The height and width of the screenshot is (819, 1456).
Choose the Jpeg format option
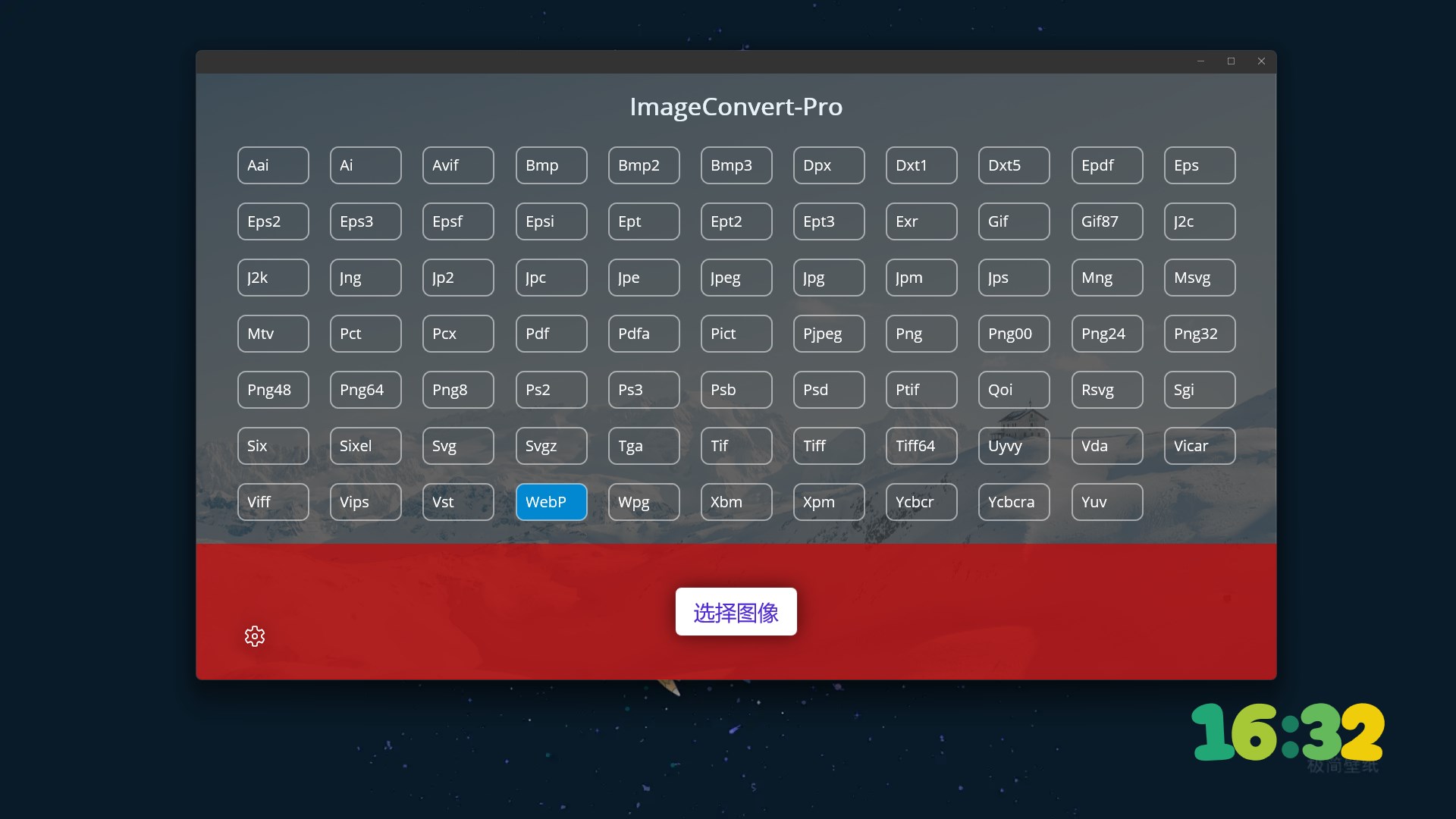point(736,278)
